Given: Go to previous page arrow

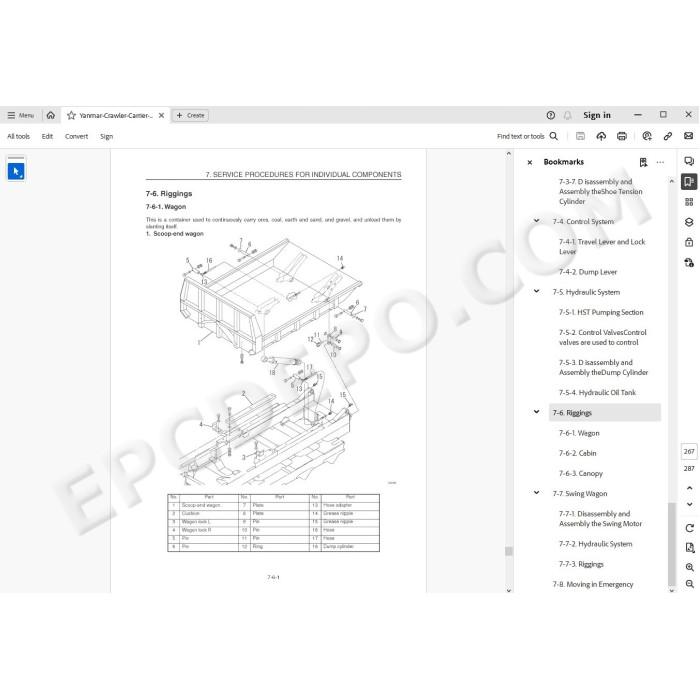Looking at the screenshot, I should [x=689, y=488].
